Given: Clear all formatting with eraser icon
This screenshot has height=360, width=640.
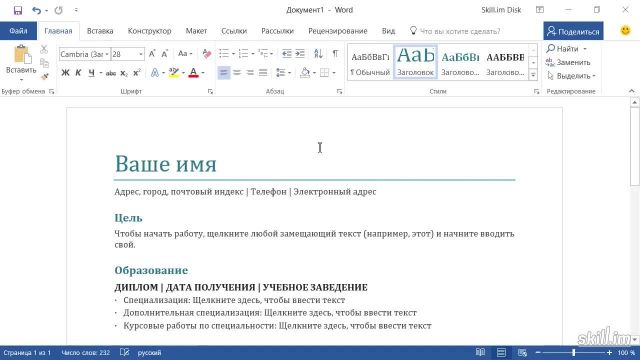Looking at the screenshot, I should (x=207, y=54).
